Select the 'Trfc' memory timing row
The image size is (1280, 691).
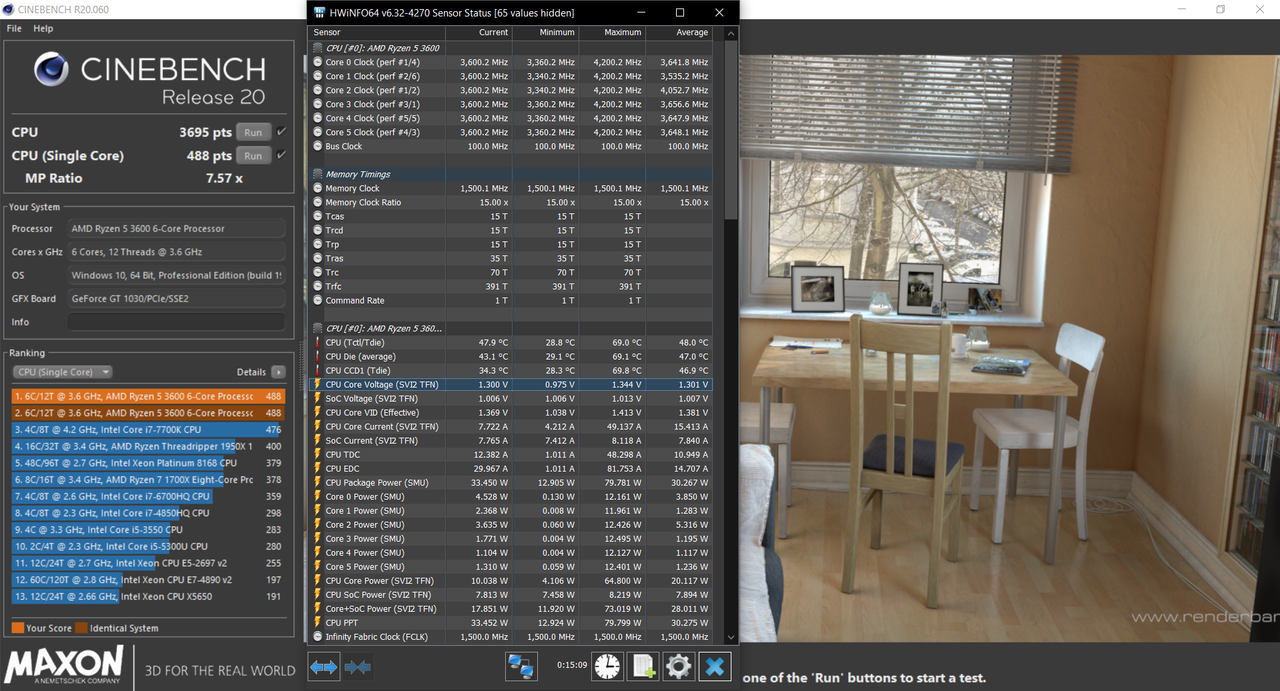tap(510, 286)
